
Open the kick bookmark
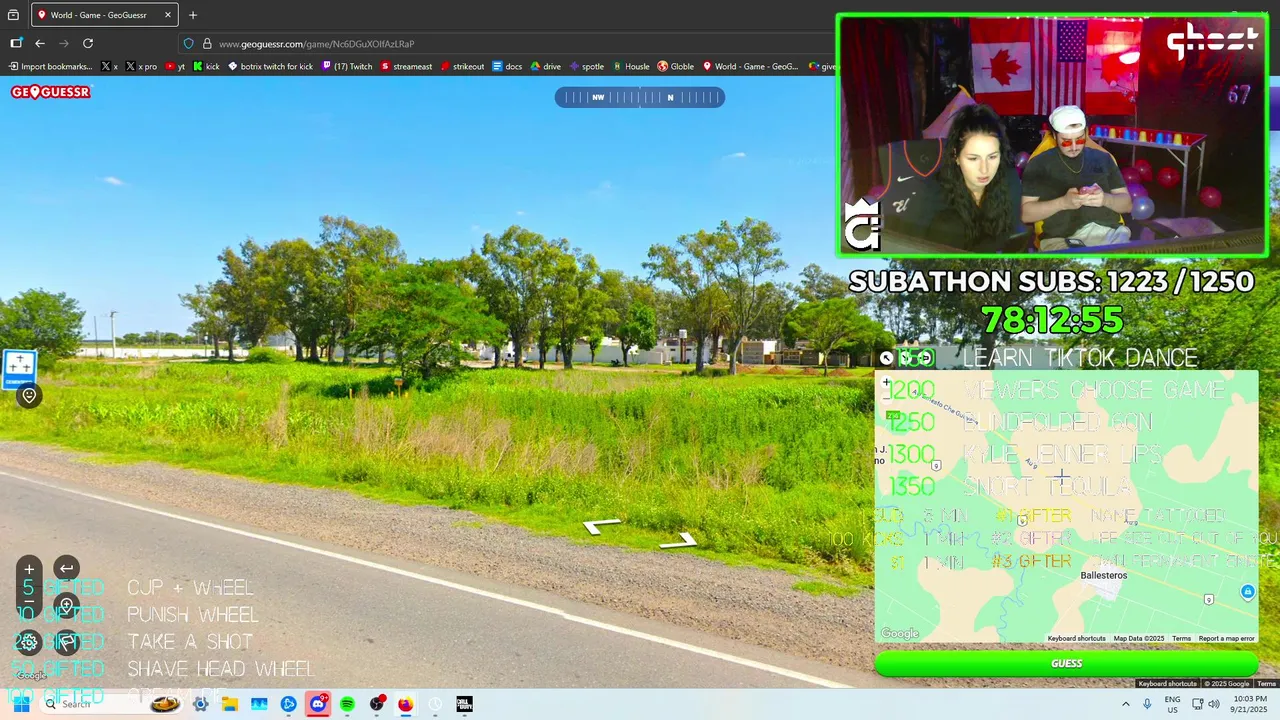point(206,67)
